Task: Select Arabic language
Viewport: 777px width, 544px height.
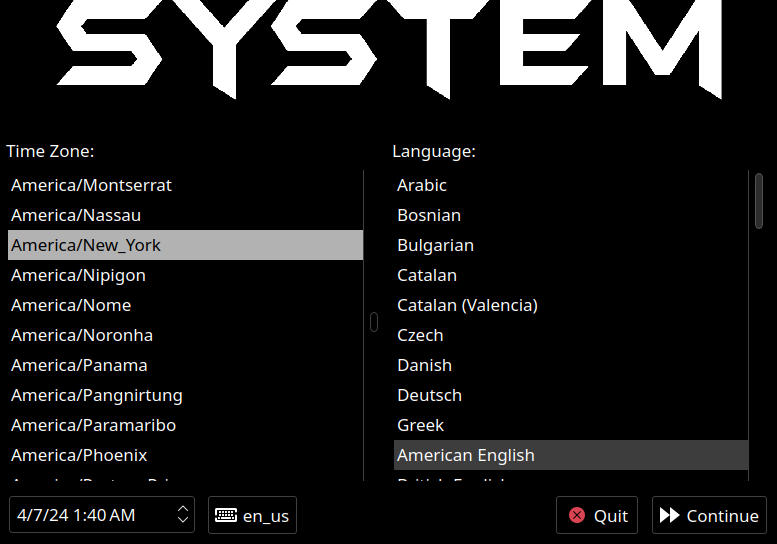Action: click(422, 185)
